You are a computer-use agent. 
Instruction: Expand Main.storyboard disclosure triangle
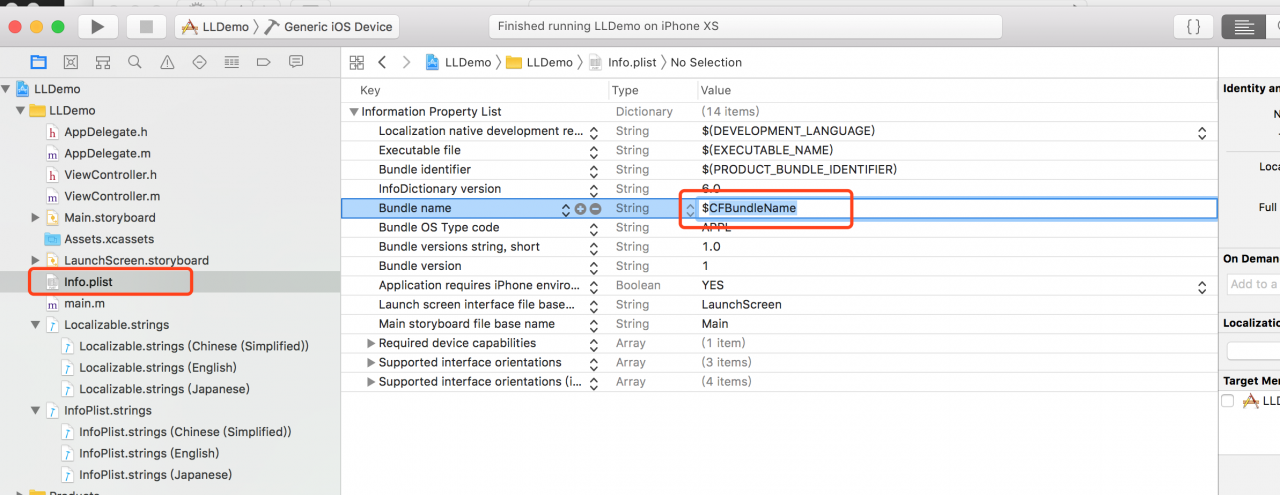36,217
